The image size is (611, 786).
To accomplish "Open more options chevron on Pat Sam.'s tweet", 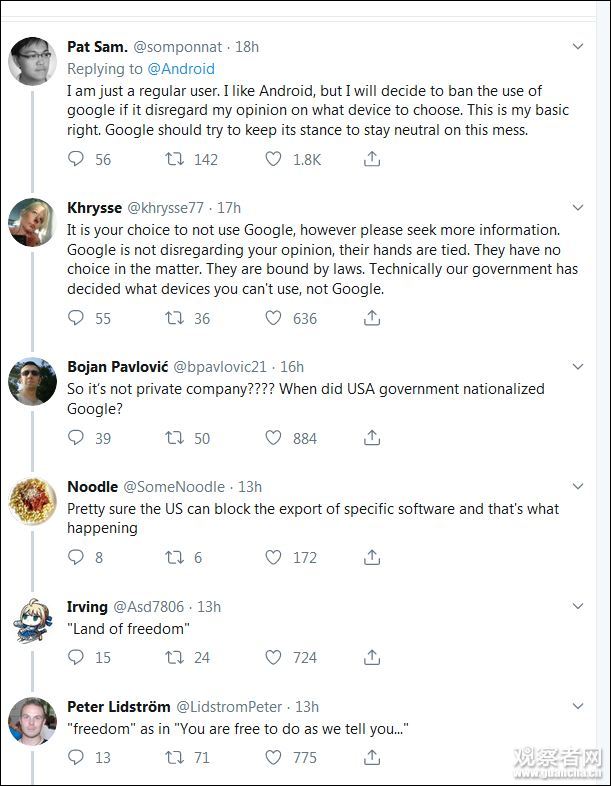I will click(x=578, y=46).
